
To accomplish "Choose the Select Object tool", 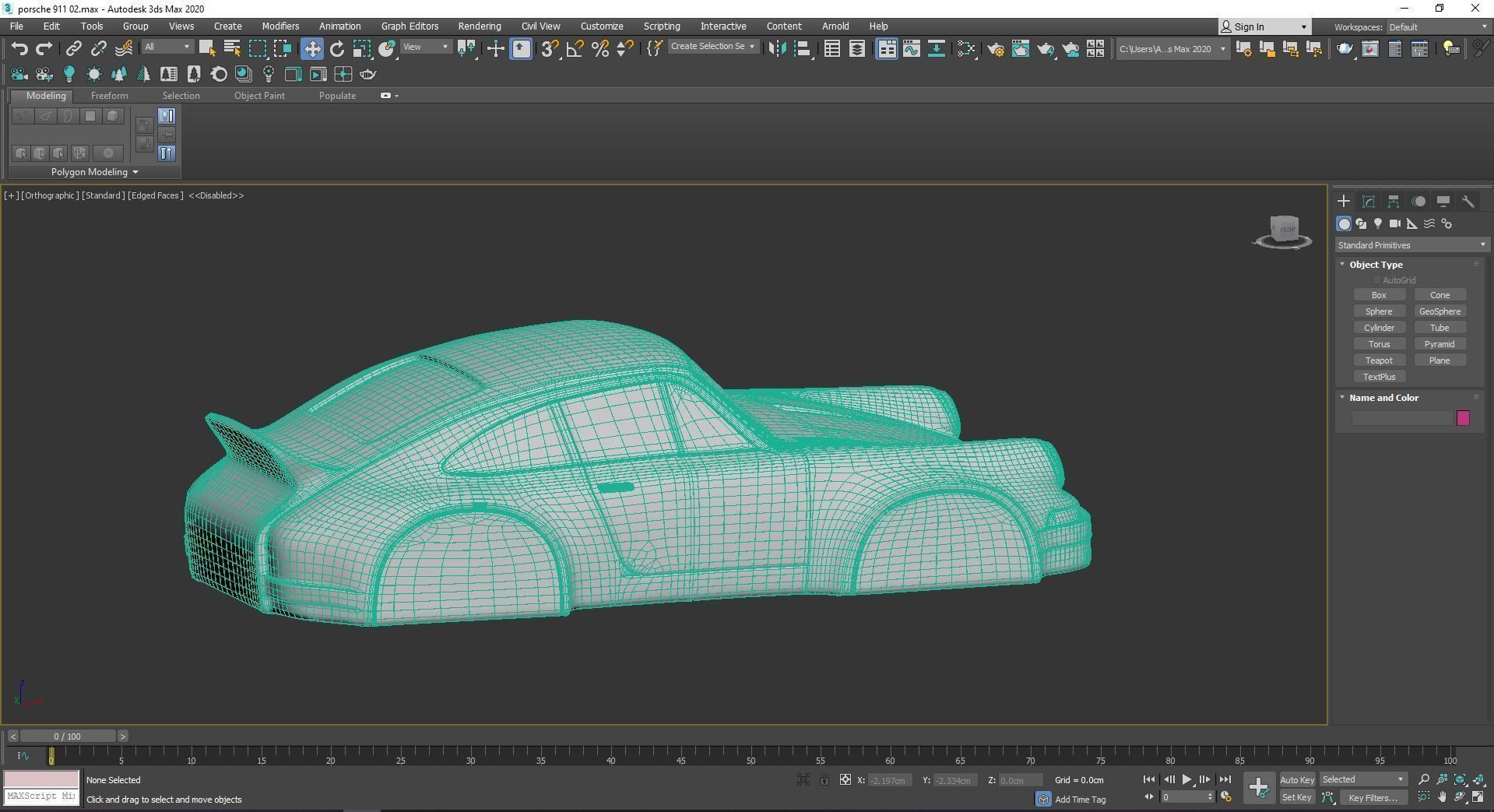I will point(207,48).
